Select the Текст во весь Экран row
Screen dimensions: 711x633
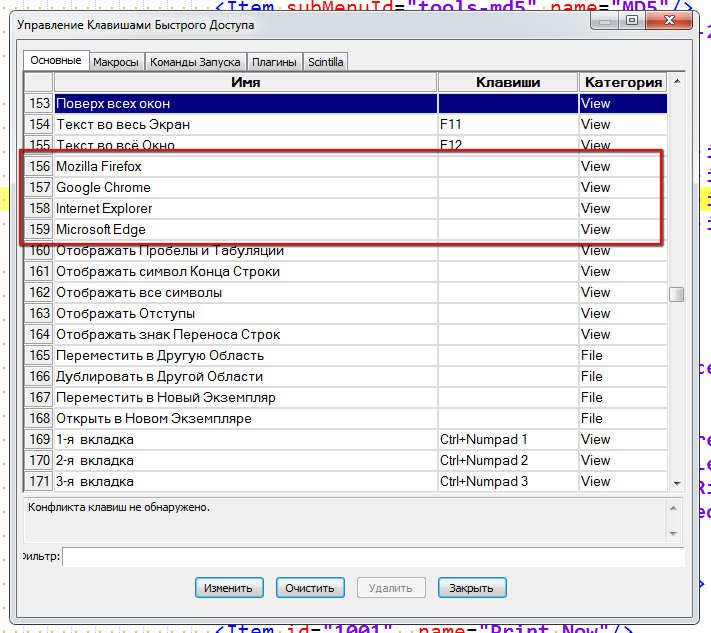(346, 124)
